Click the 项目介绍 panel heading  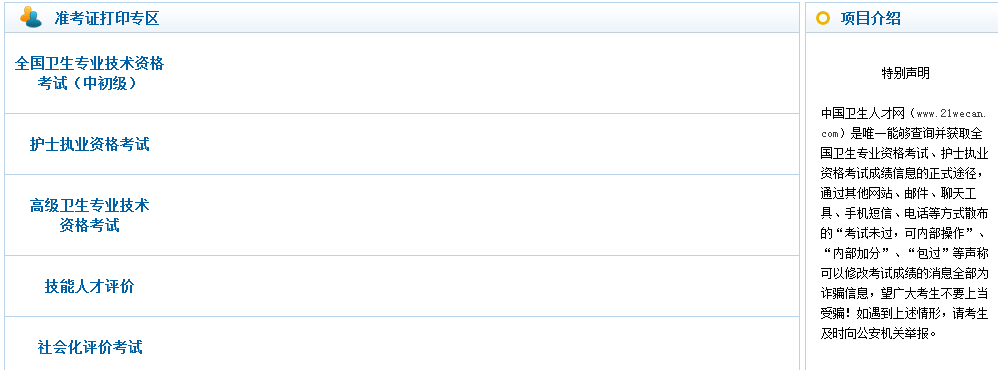870,18
